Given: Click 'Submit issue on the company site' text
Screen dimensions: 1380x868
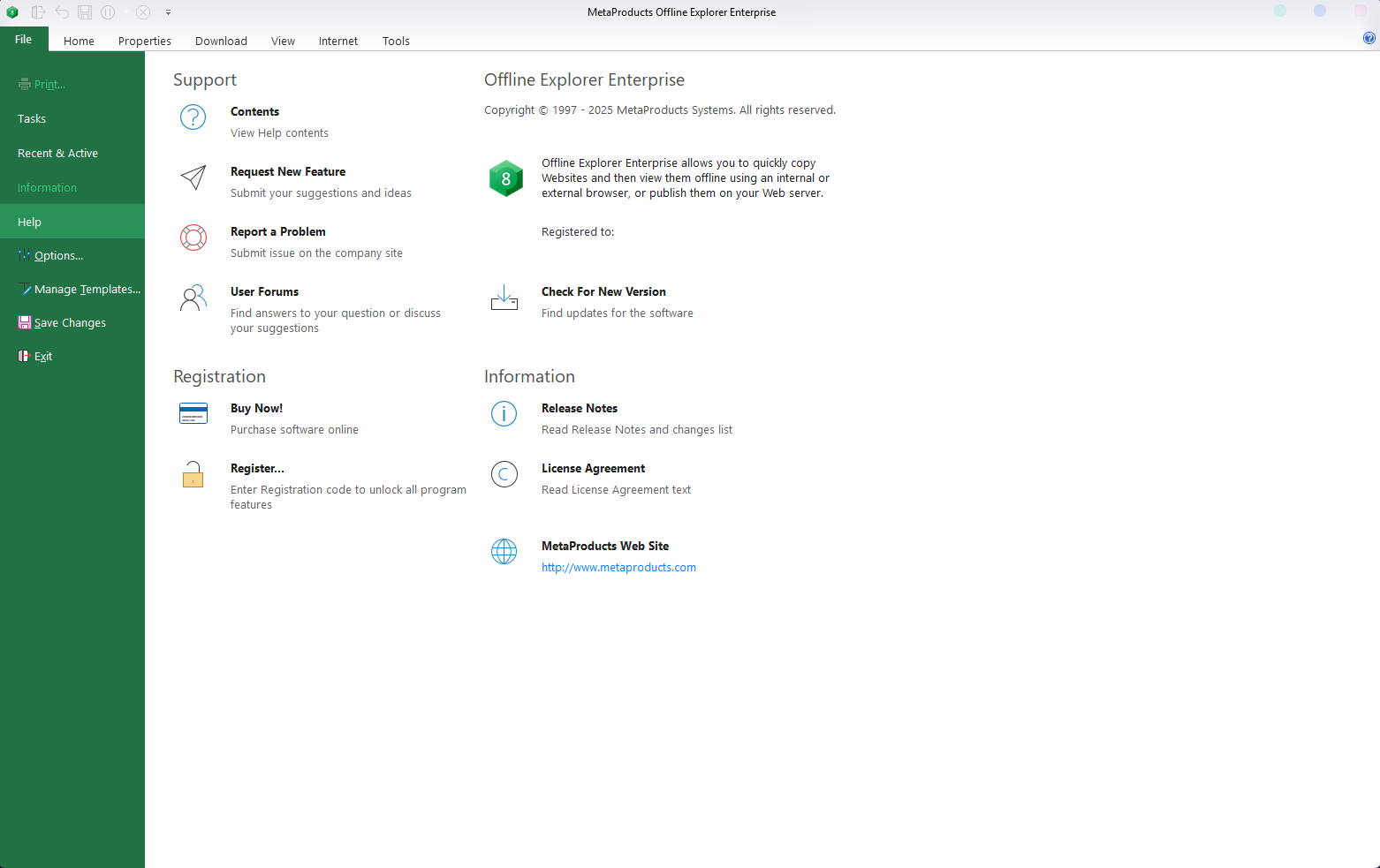Looking at the screenshot, I should coord(316,253).
